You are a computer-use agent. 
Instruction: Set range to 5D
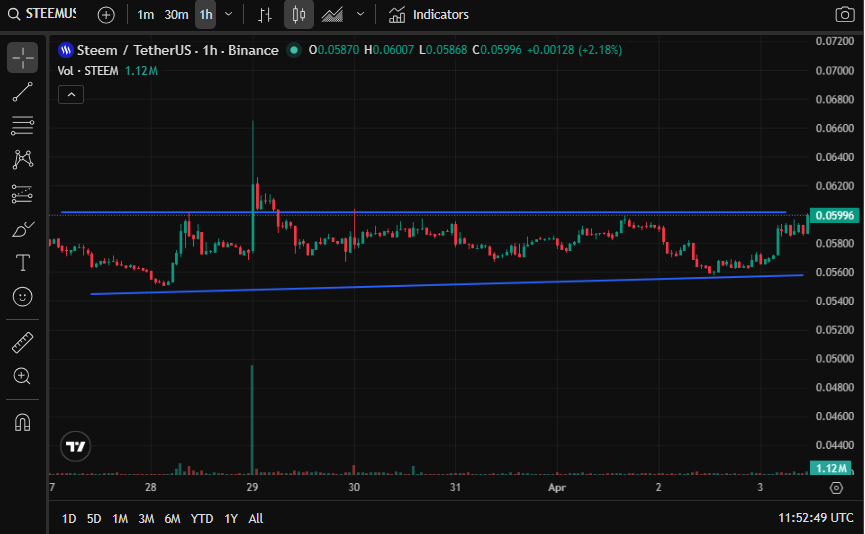(94, 519)
